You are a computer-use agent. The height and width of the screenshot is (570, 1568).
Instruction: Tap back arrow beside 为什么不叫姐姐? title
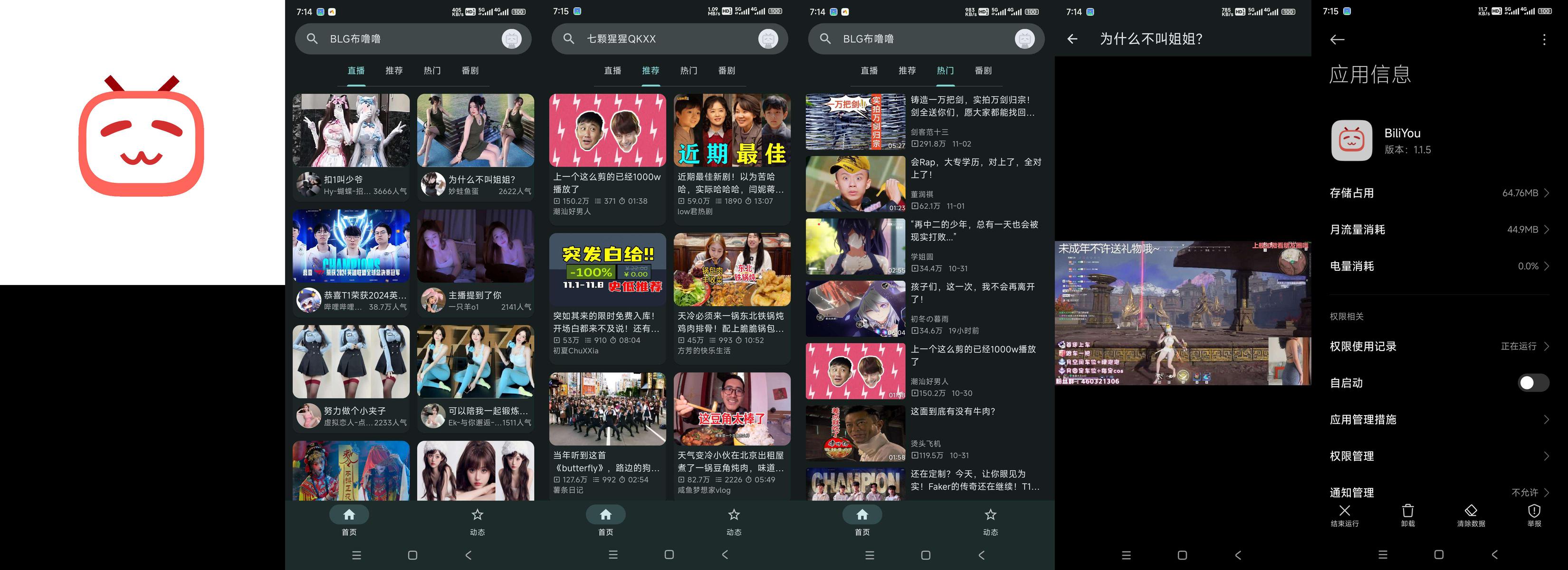tap(1072, 39)
